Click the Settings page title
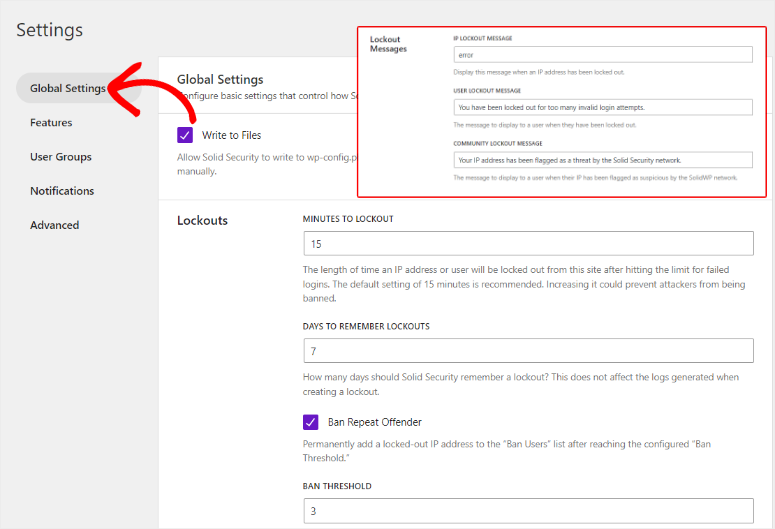 [50, 30]
